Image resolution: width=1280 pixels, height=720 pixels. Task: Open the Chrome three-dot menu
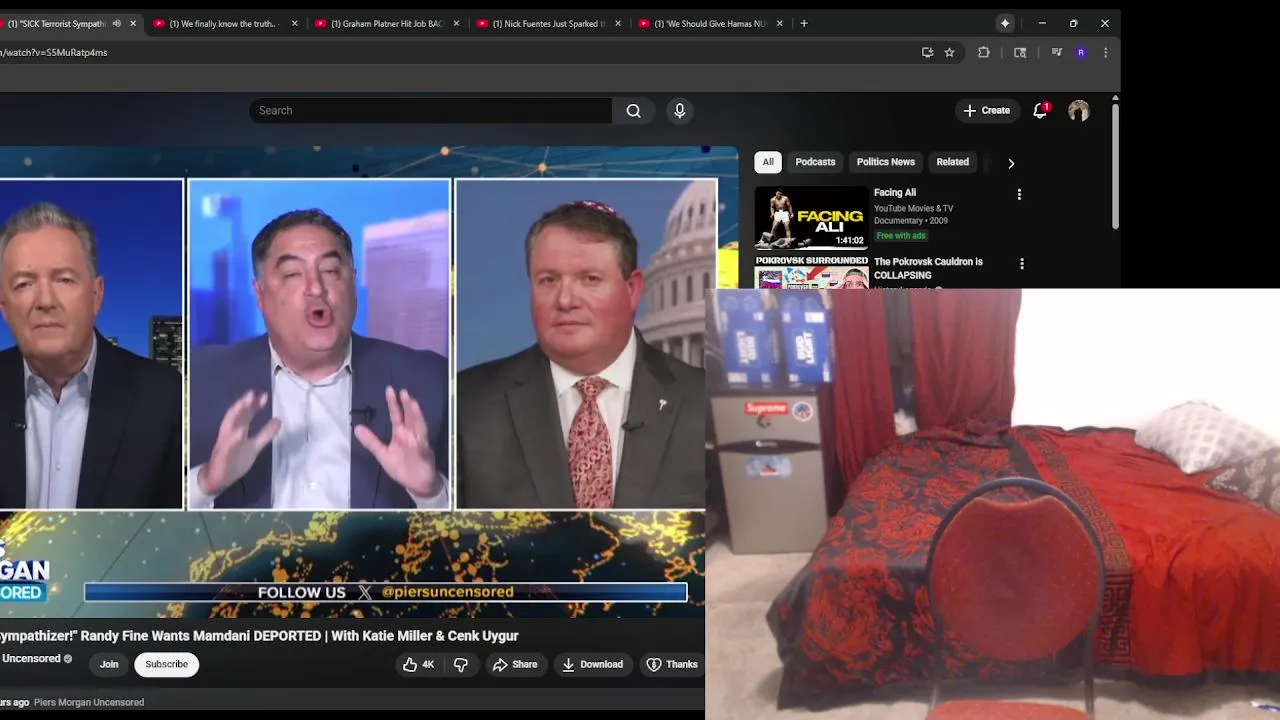[1105, 53]
